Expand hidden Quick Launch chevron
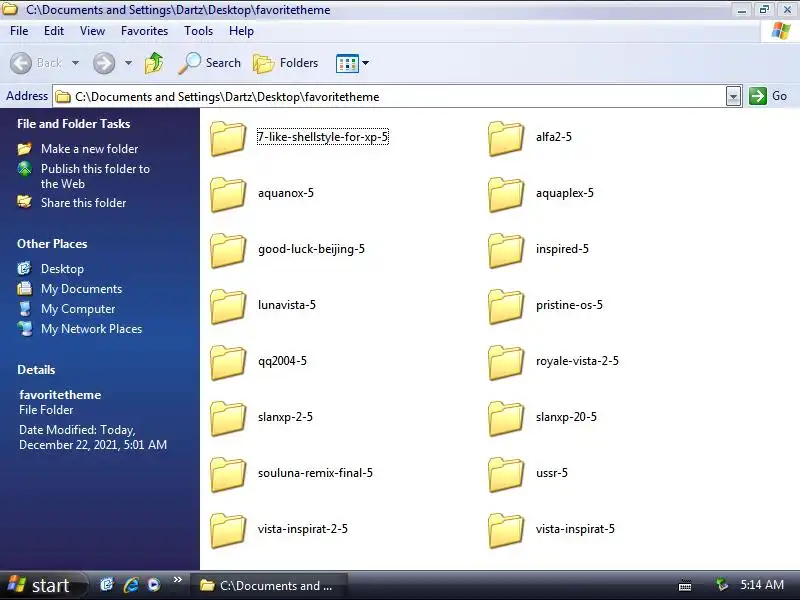 coord(178,579)
